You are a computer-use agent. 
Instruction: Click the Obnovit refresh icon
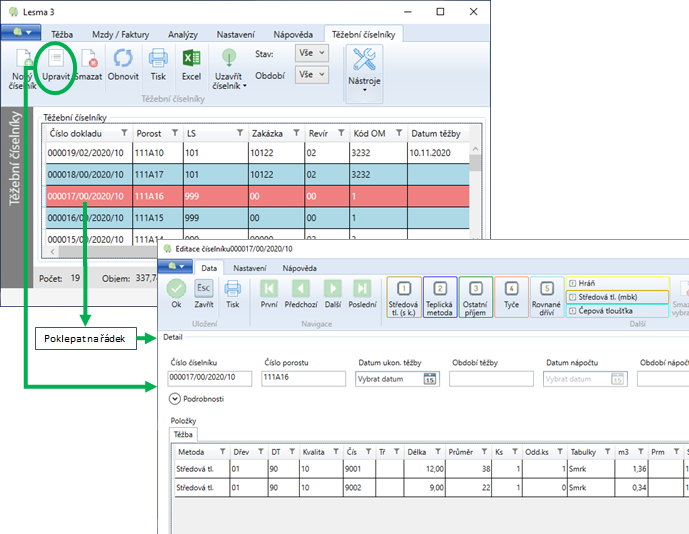123,59
